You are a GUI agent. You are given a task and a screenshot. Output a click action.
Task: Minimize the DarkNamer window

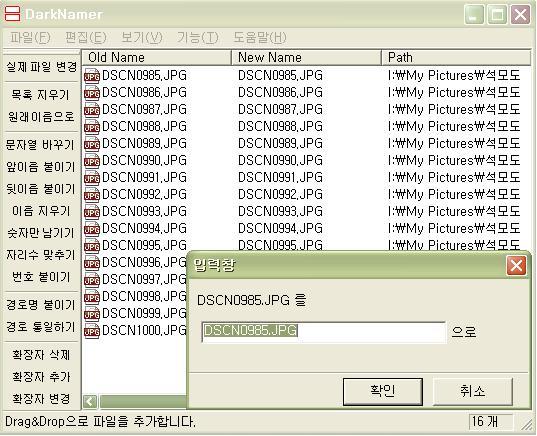tap(474, 15)
